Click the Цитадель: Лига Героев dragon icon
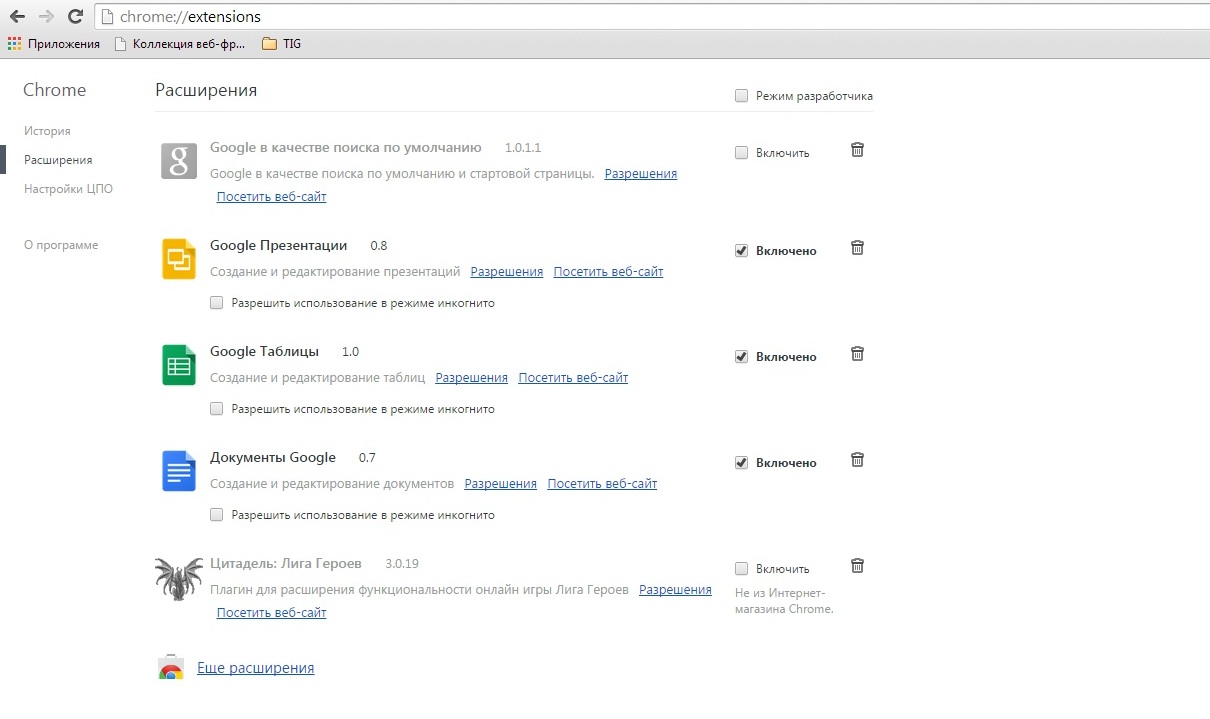The width and height of the screenshot is (1210, 719). coord(179,577)
